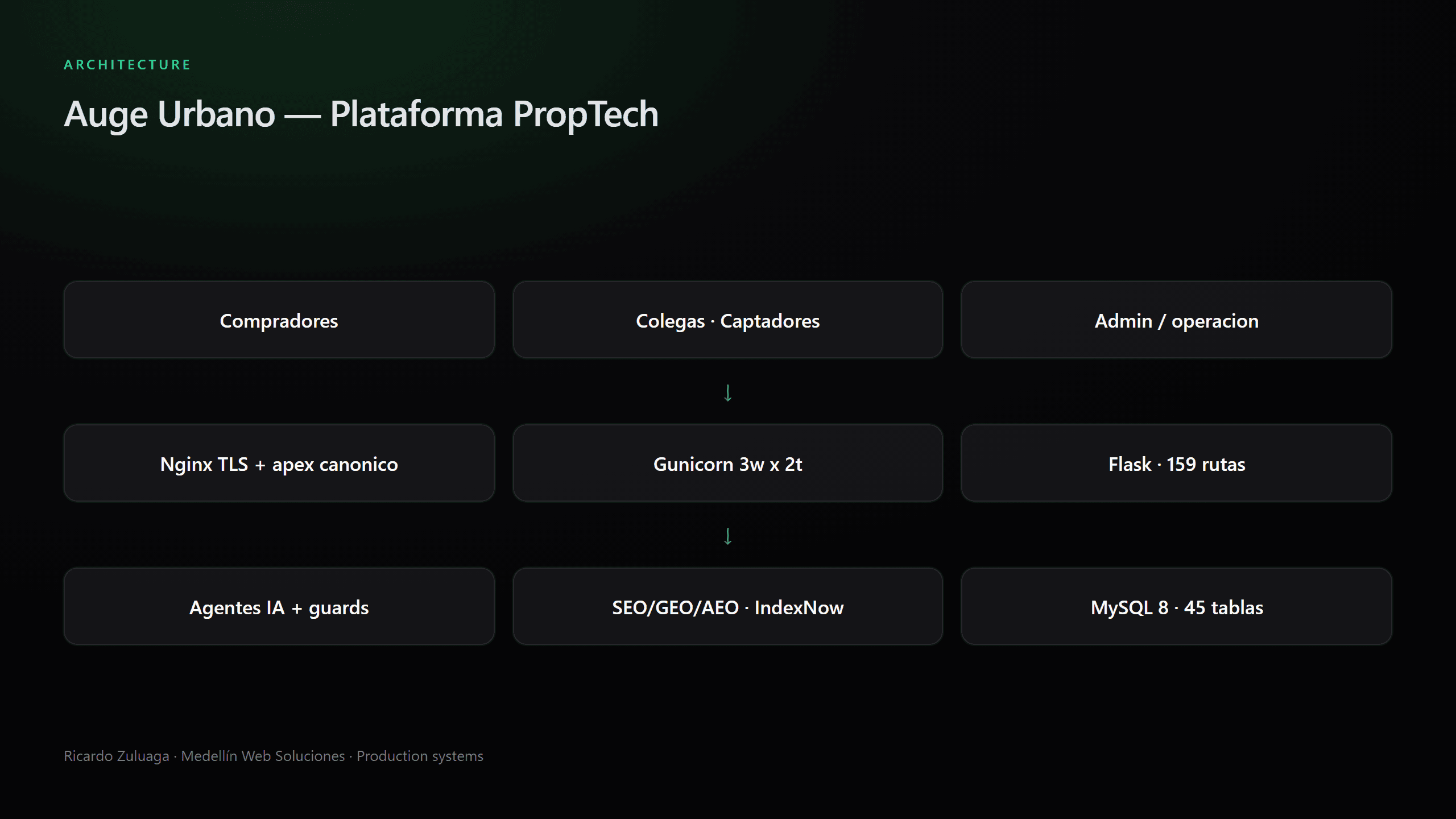Click the ARCHITECTURE heading label

(x=127, y=65)
